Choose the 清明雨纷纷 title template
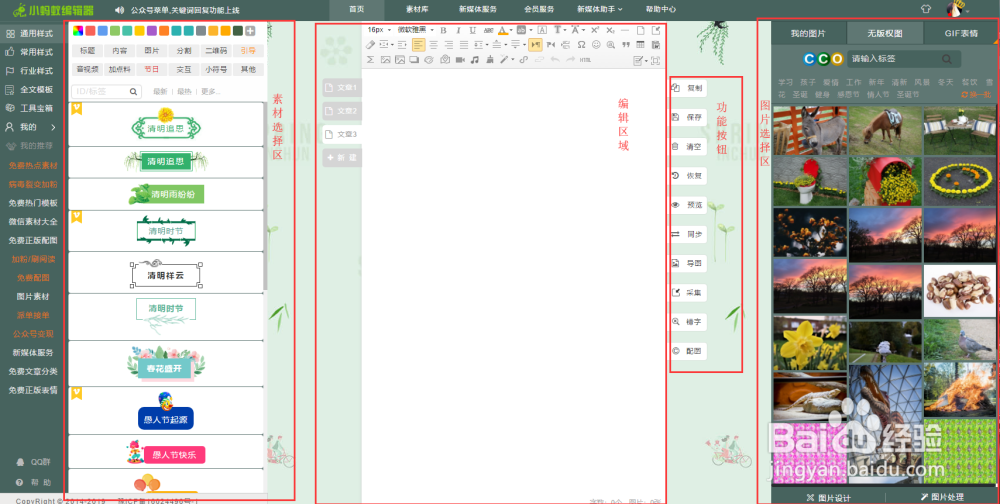Image resolution: width=1000 pixels, height=504 pixels. pyautogui.click(x=166, y=194)
